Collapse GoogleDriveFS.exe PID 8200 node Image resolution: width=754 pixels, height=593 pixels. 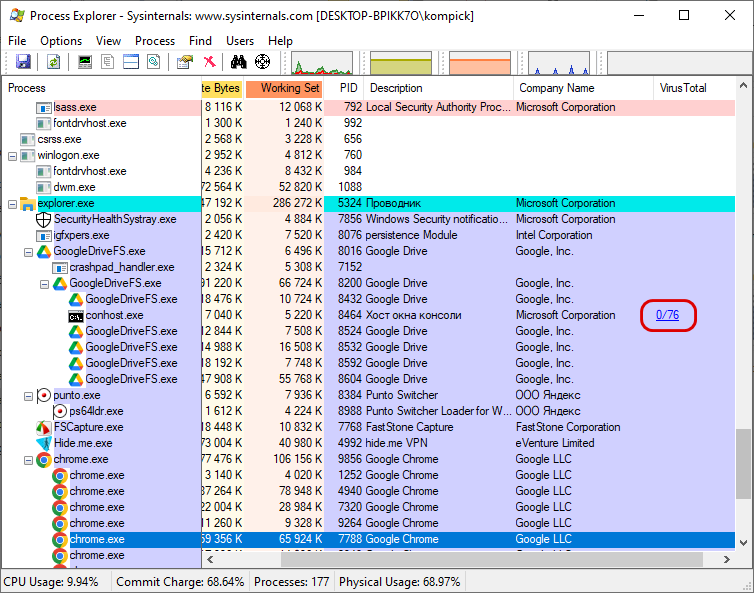[44, 284]
